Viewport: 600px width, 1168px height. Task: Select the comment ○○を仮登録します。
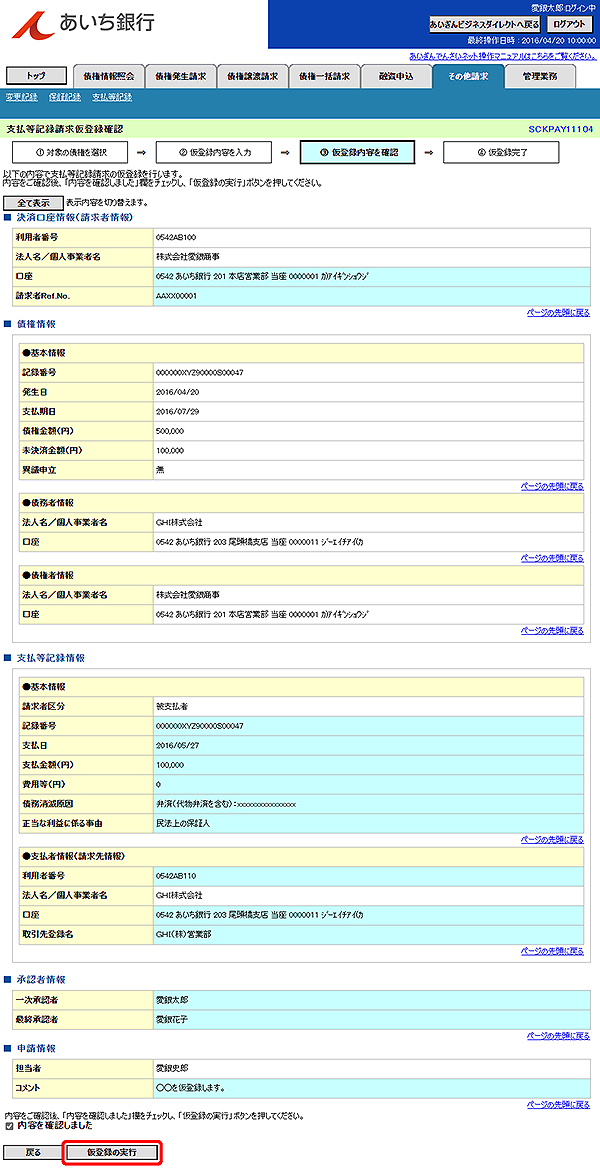tap(191, 1088)
